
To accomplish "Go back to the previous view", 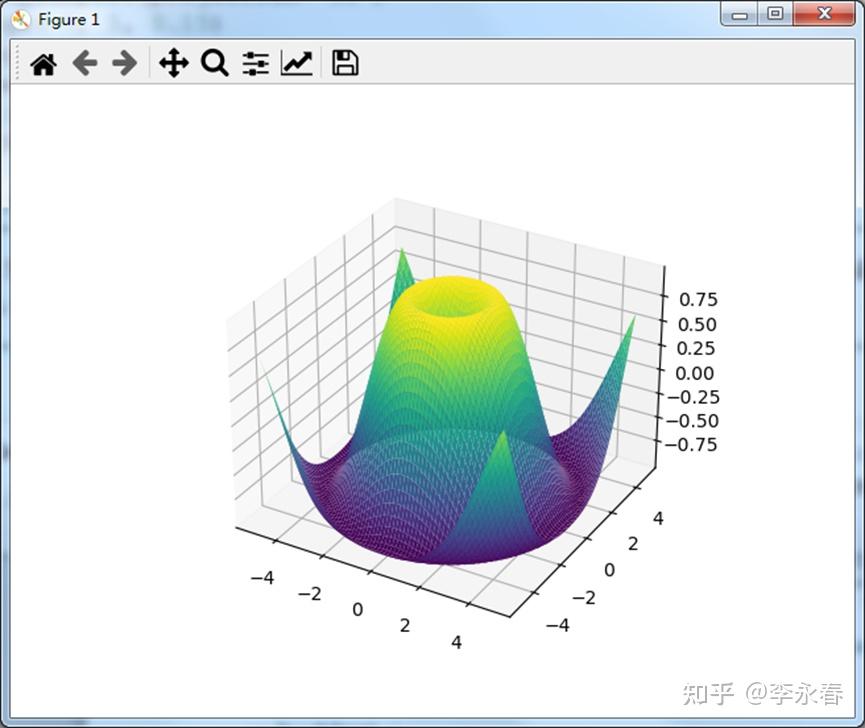I will click(x=85, y=63).
